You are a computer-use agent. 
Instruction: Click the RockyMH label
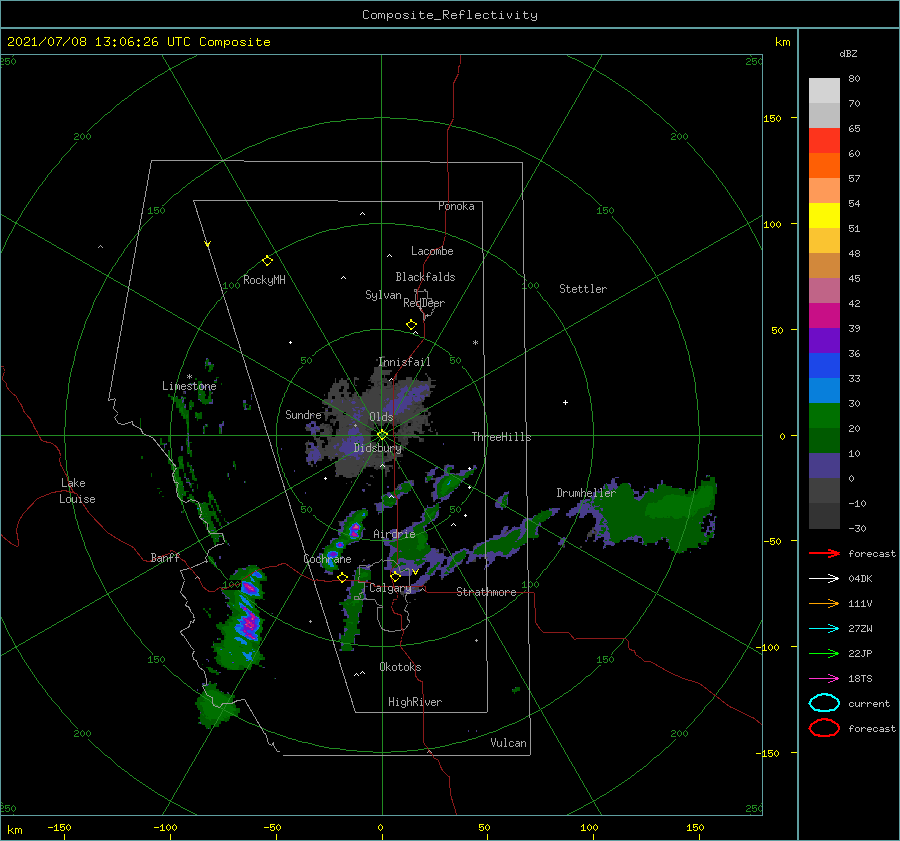(x=265, y=280)
